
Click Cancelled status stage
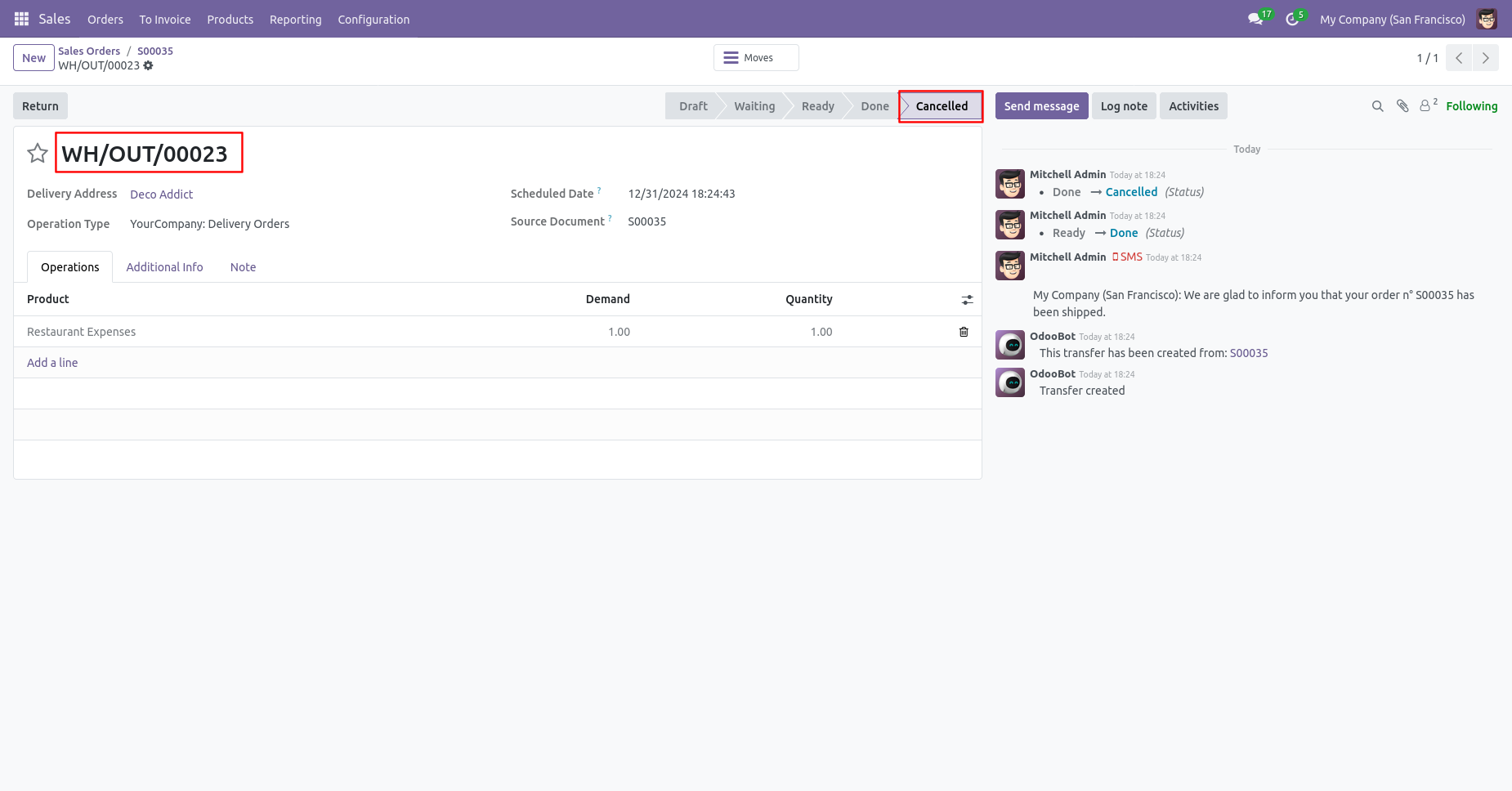click(x=942, y=106)
